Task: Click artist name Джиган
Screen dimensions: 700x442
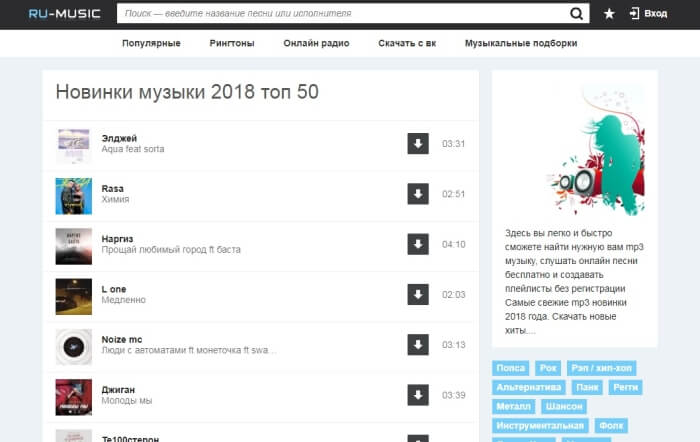Action: pyautogui.click(x=118, y=390)
